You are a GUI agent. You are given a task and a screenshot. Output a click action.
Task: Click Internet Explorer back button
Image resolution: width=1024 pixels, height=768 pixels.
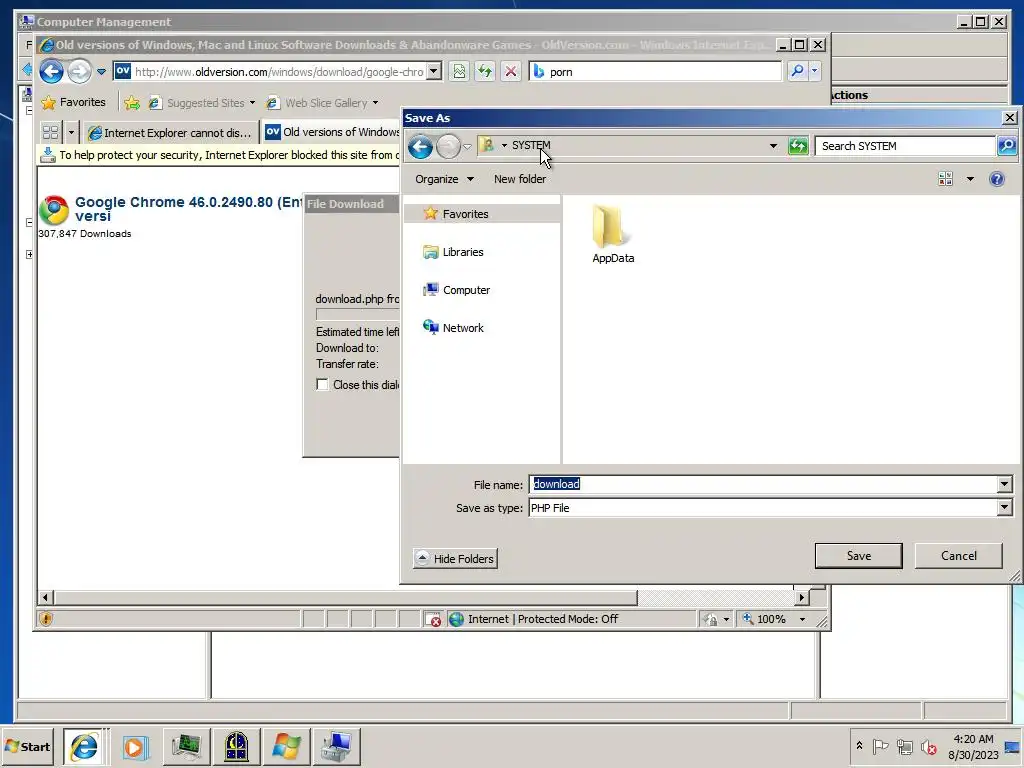pos(52,71)
